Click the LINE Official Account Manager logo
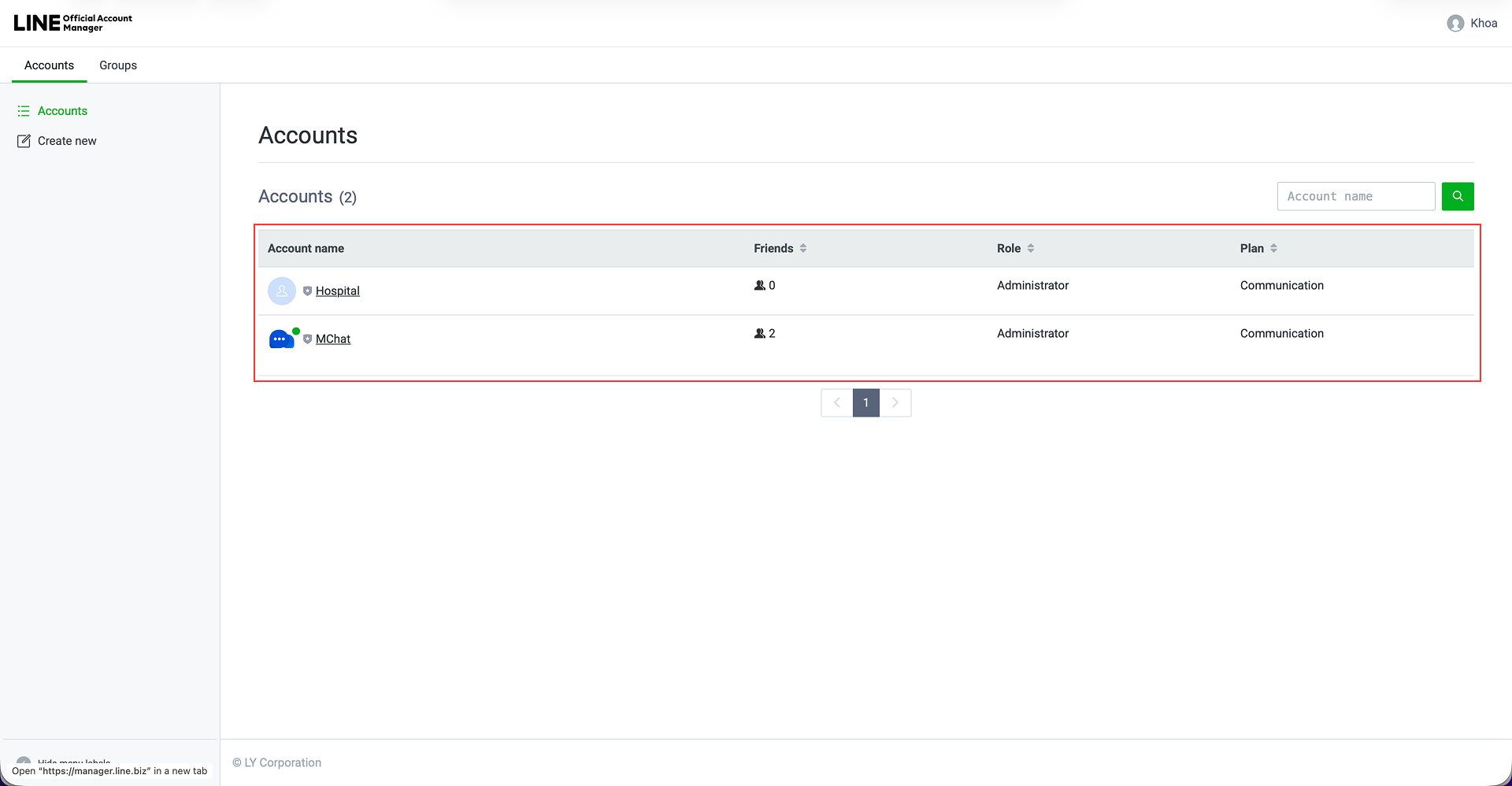 click(x=72, y=23)
